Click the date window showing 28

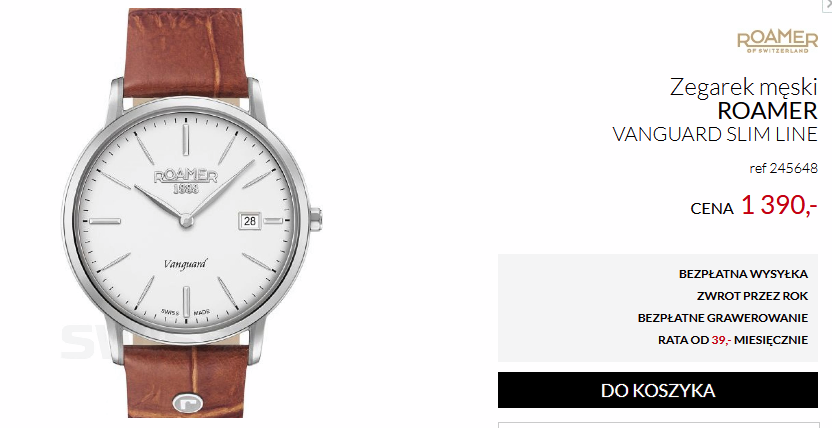pos(249,221)
